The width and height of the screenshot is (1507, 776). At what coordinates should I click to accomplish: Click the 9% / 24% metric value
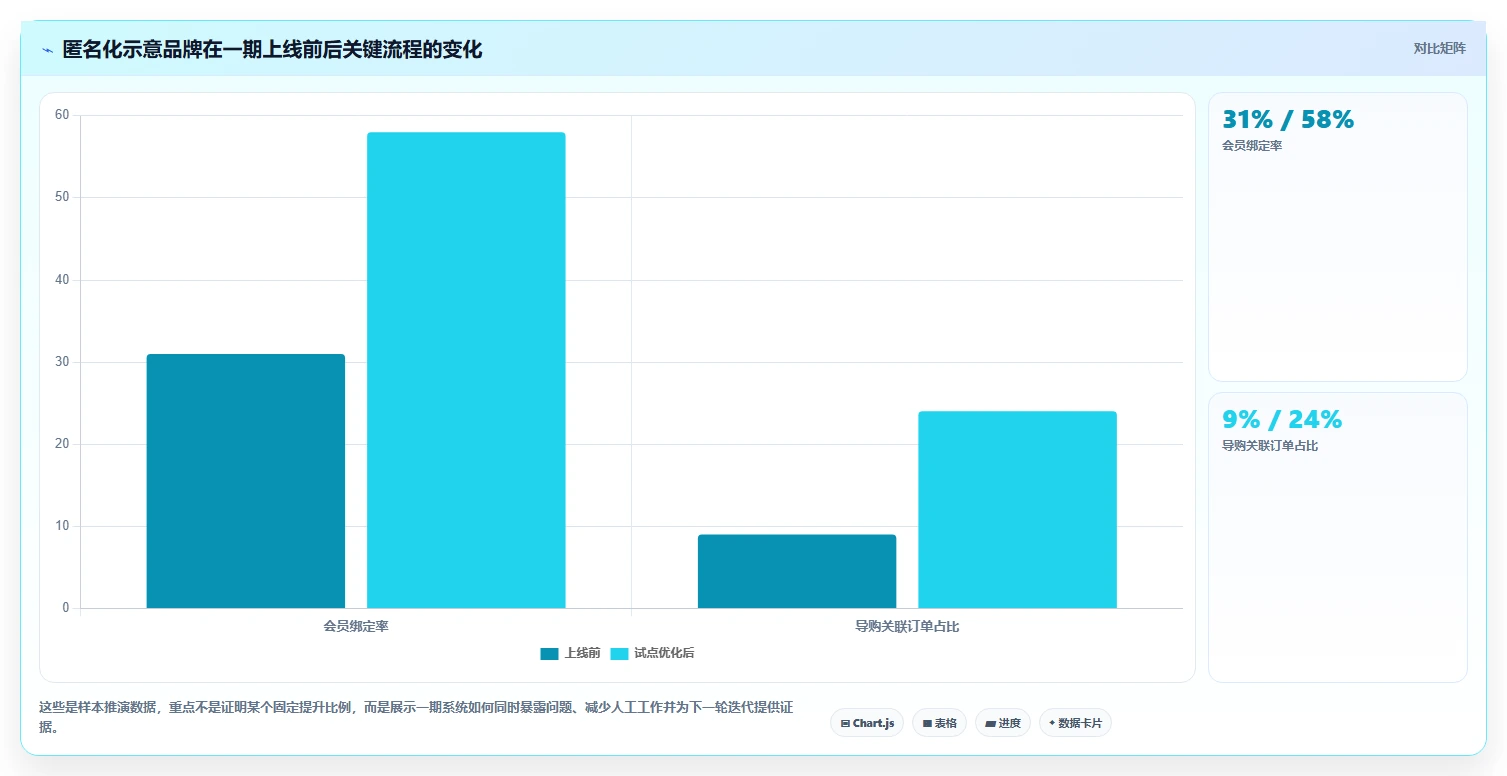coord(1282,420)
